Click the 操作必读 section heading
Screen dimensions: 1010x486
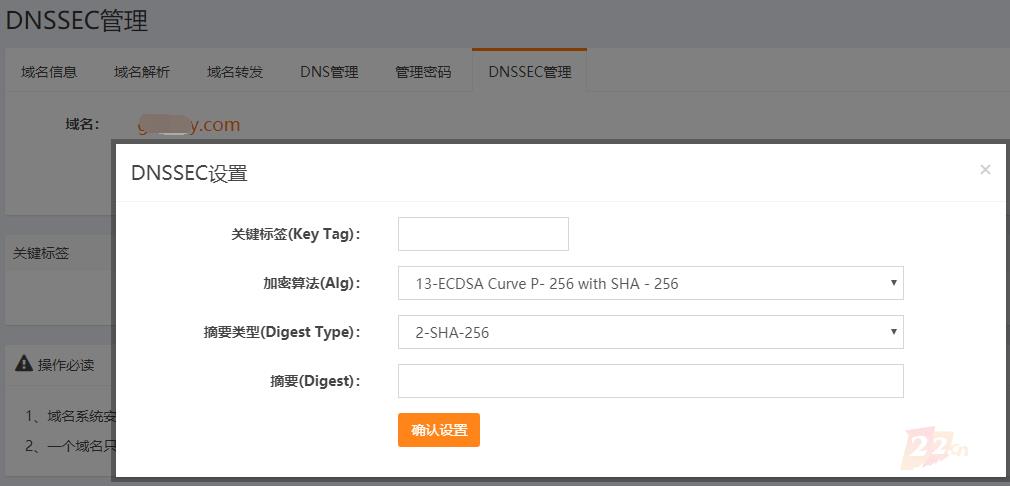point(66,365)
